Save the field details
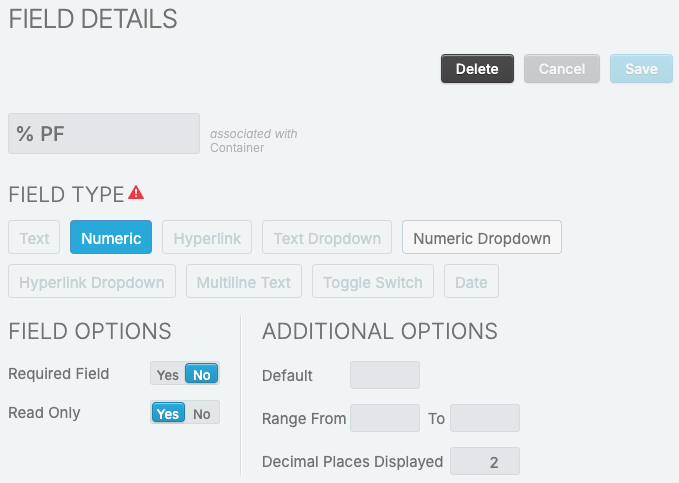Viewport: 679px width, 483px height. [x=641, y=69]
